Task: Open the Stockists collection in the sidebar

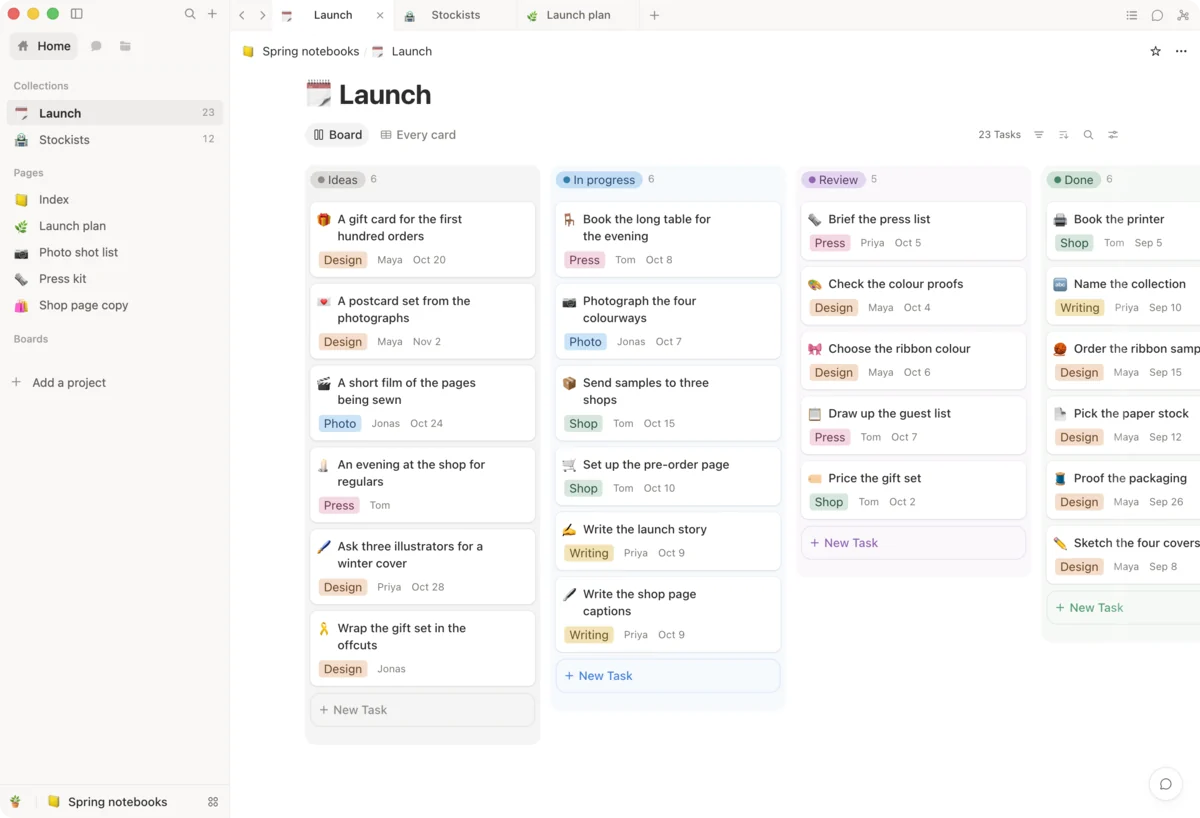Action: 115,140
